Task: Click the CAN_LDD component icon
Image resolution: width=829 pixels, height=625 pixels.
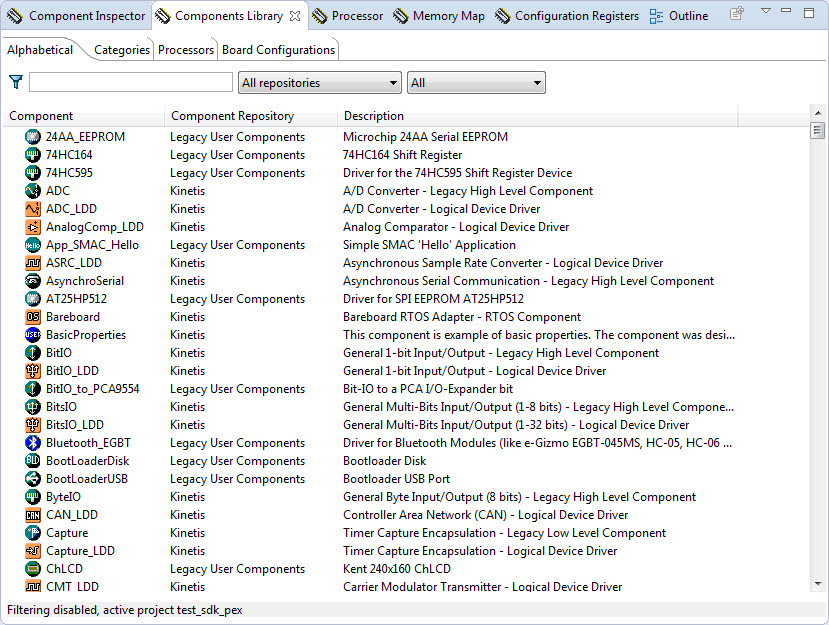Action: tap(32, 515)
